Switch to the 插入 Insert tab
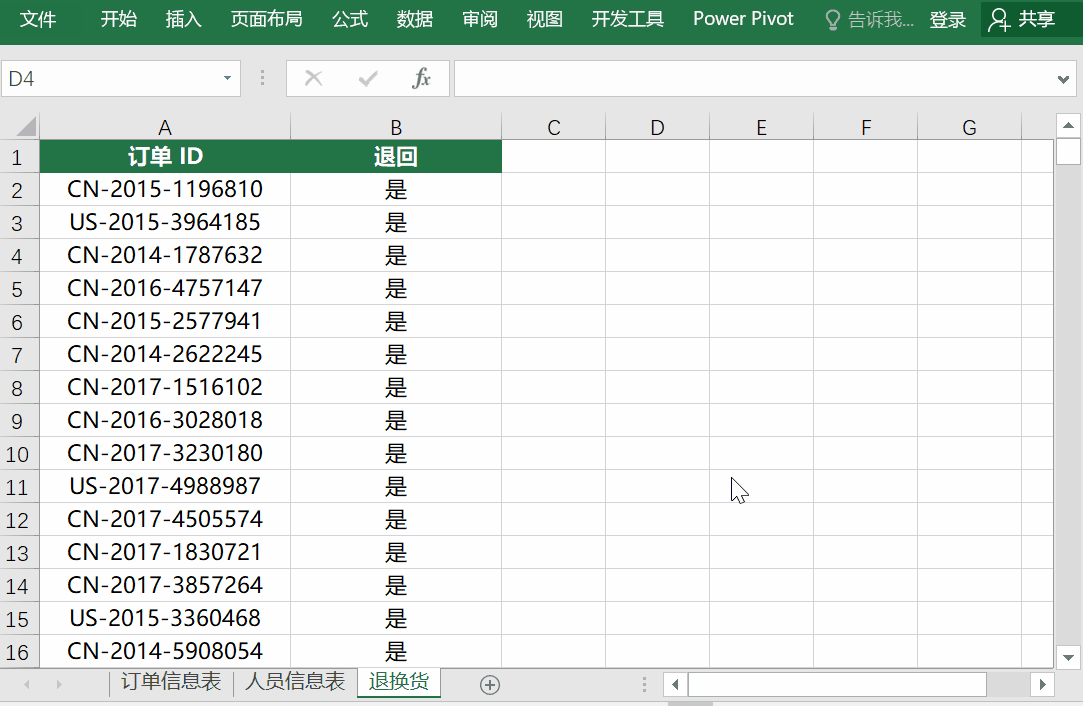 click(184, 19)
